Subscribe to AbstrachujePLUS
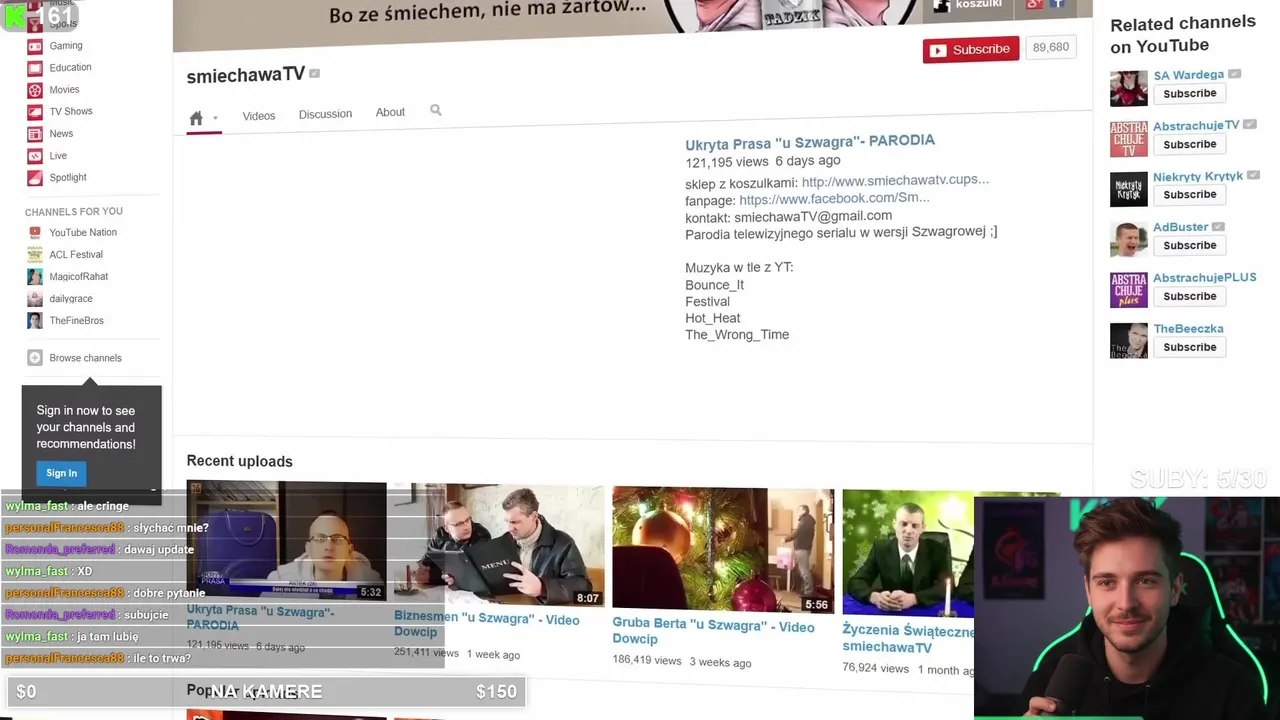The width and height of the screenshot is (1280, 720). tap(1189, 296)
